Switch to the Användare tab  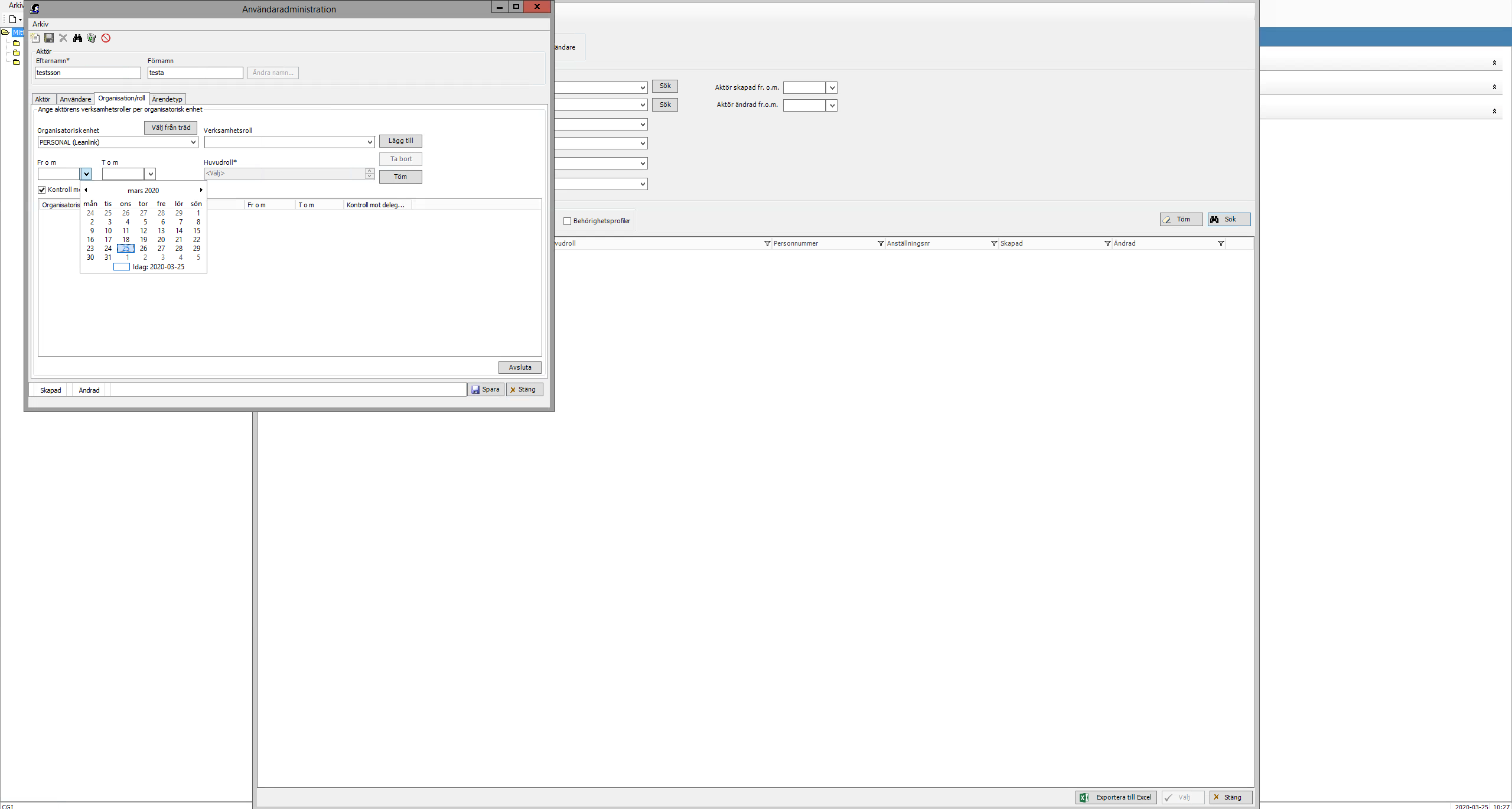(x=75, y=99)
